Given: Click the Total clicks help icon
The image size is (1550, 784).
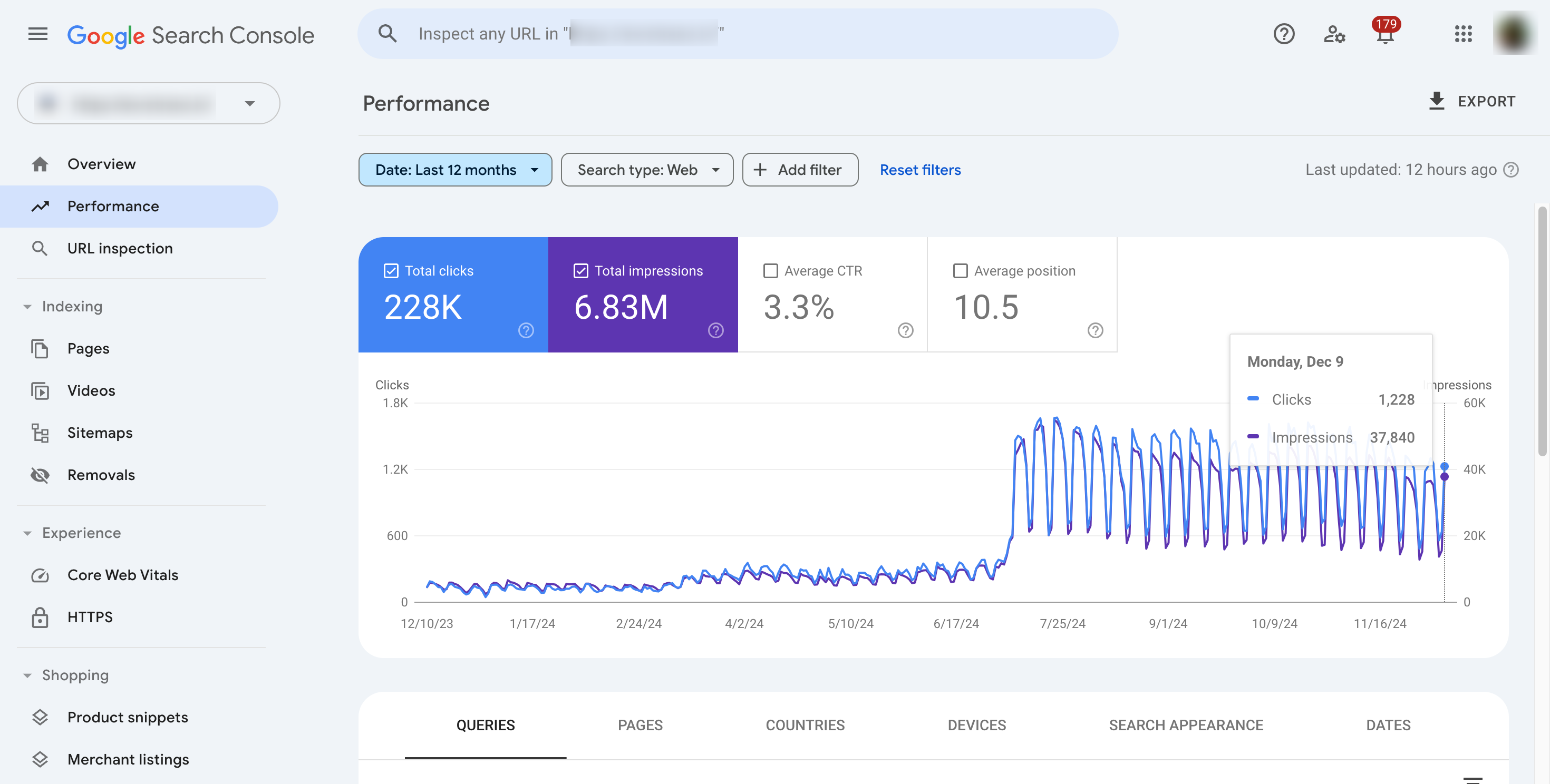Looking at the screenshot, I should coord(526,330).
